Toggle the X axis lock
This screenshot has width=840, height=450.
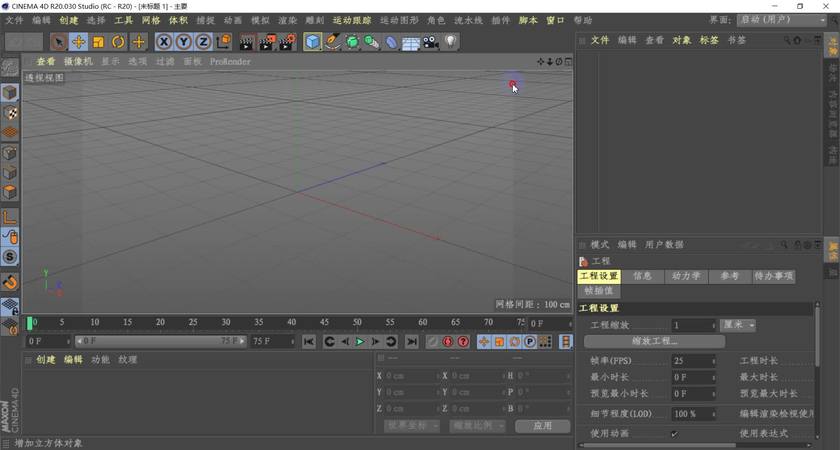[x=164, y=42]
